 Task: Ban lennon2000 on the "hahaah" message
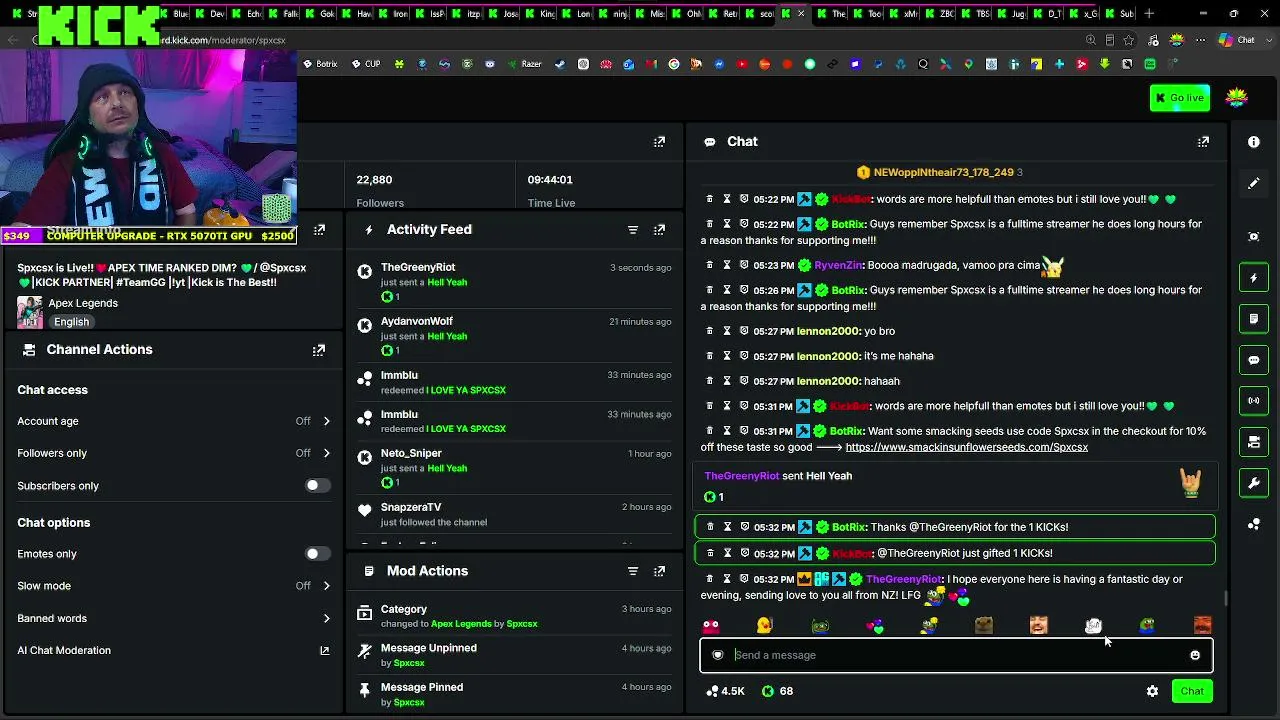[x=744, y=381]
